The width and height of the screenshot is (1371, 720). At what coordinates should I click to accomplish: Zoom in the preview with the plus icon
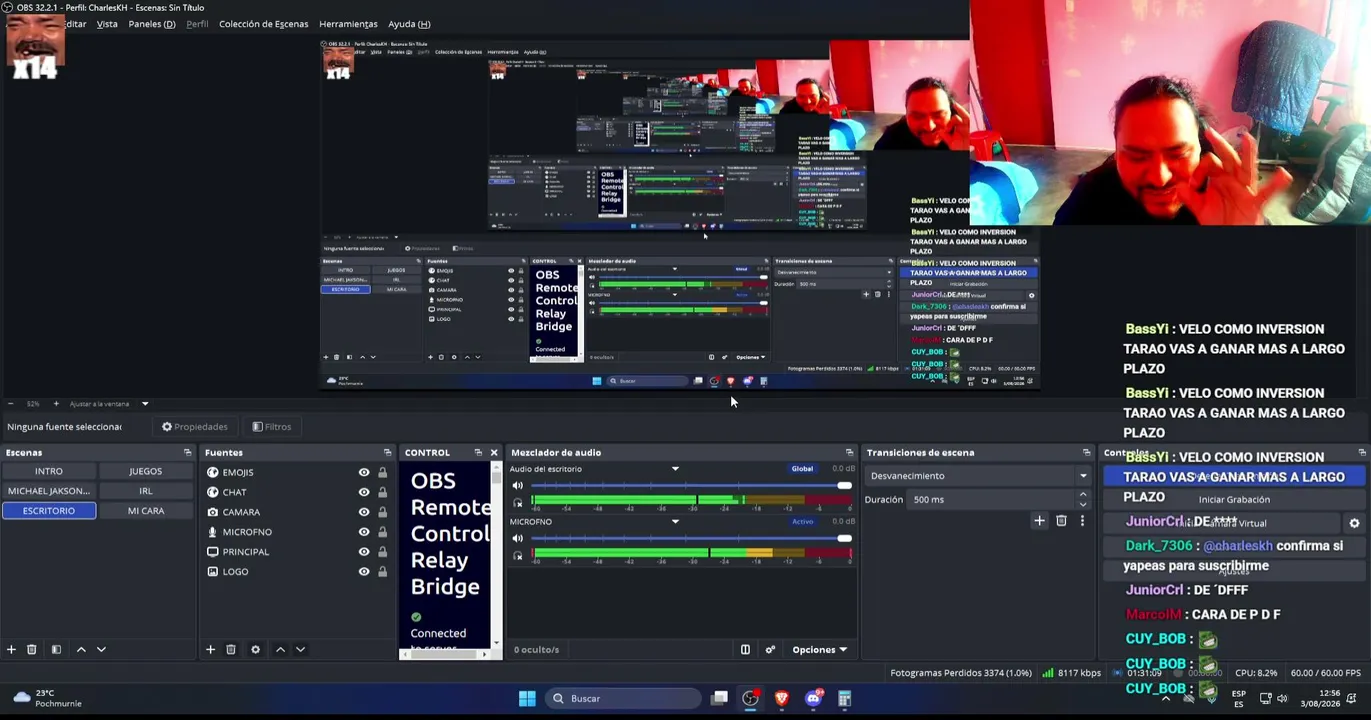tap(56, 403)
